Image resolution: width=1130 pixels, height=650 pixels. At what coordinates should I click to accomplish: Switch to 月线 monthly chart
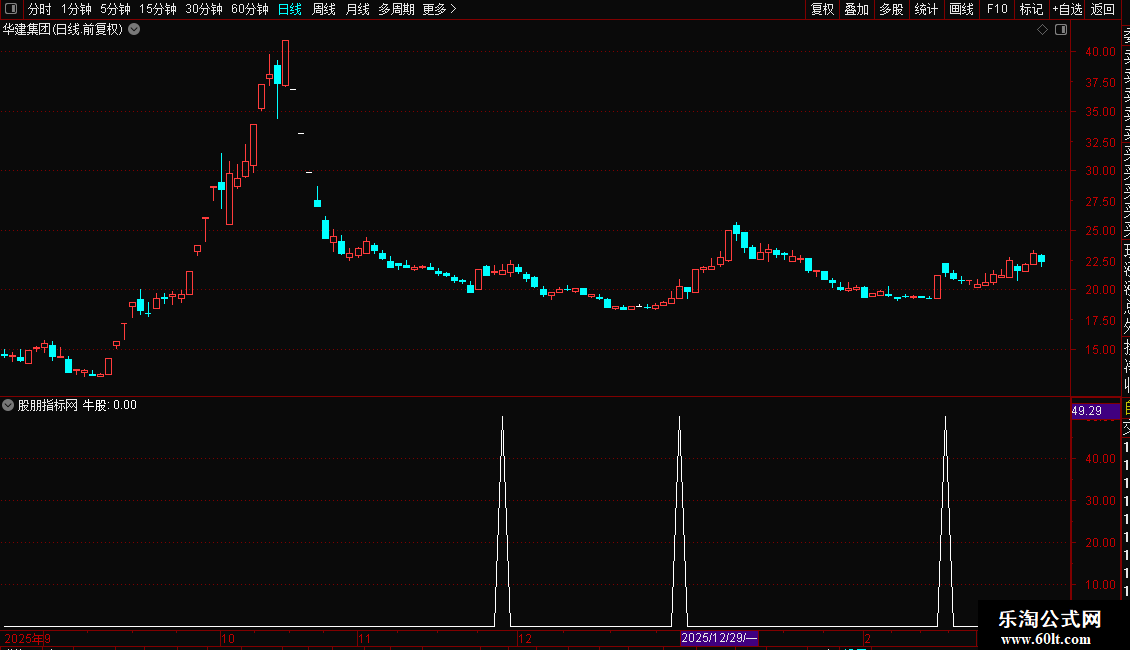pos(357,9)
